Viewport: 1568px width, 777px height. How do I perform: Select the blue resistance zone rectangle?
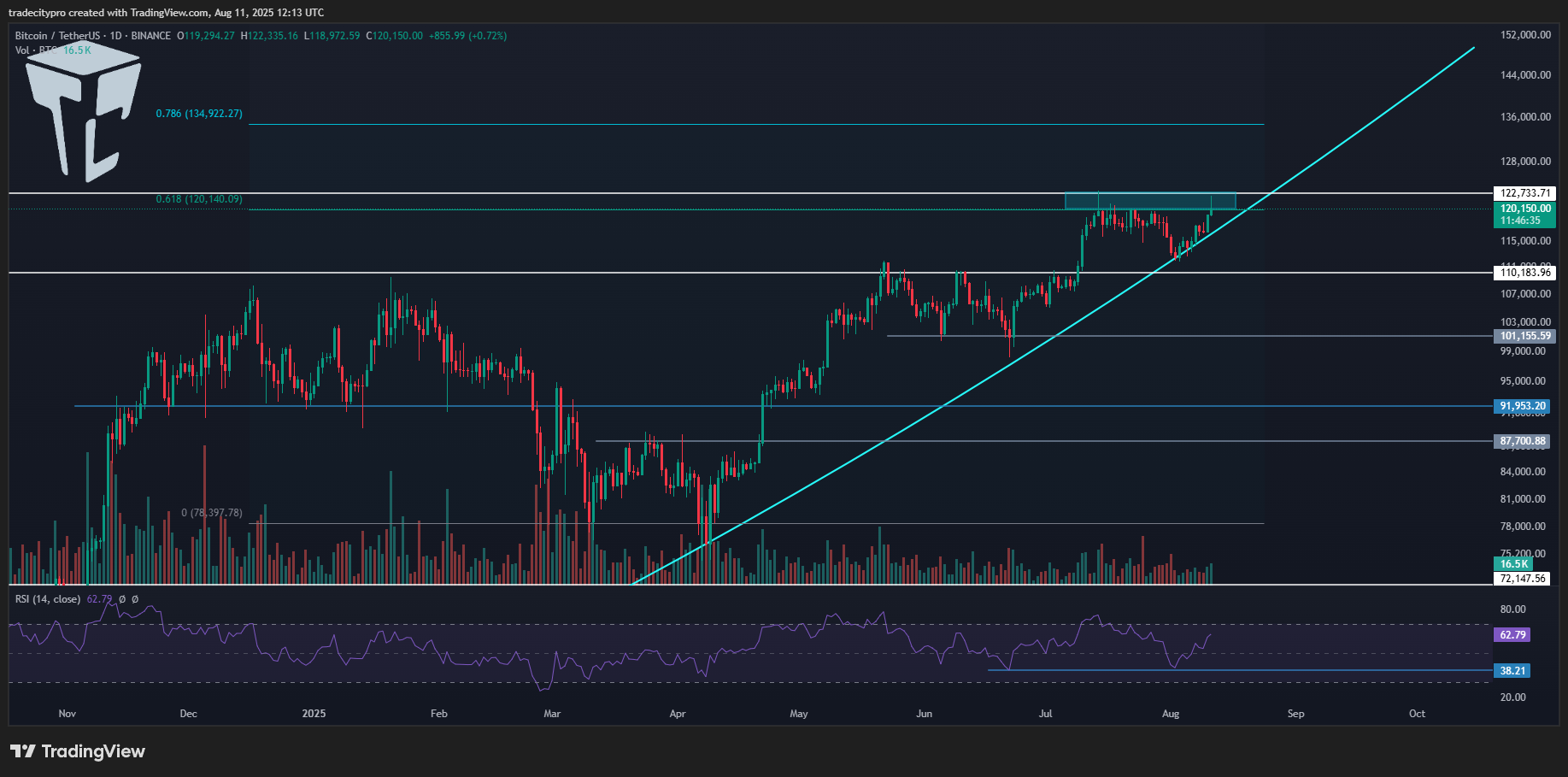(1150, 201)
